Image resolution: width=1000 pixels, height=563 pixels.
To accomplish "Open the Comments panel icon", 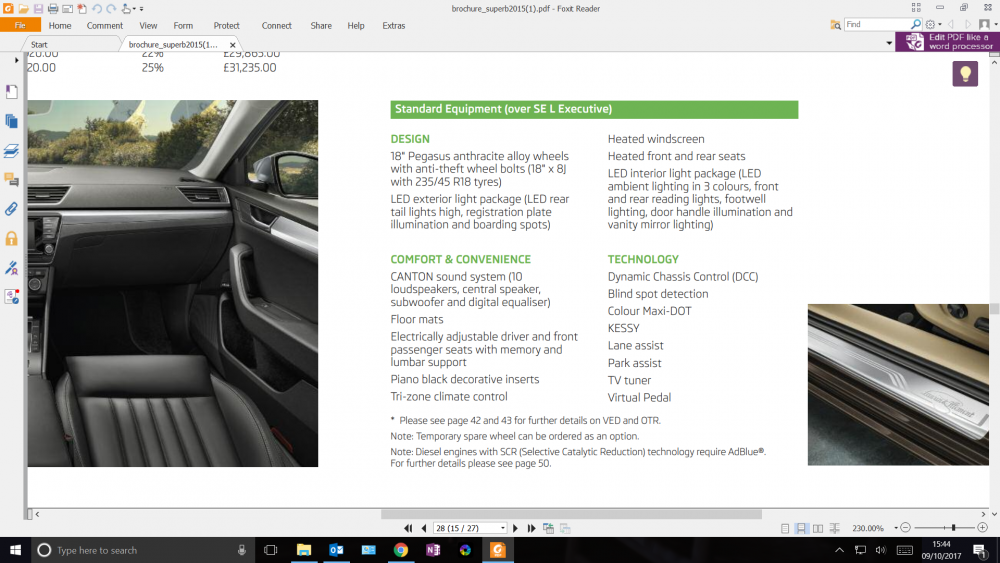I will (x=11, y=180).
